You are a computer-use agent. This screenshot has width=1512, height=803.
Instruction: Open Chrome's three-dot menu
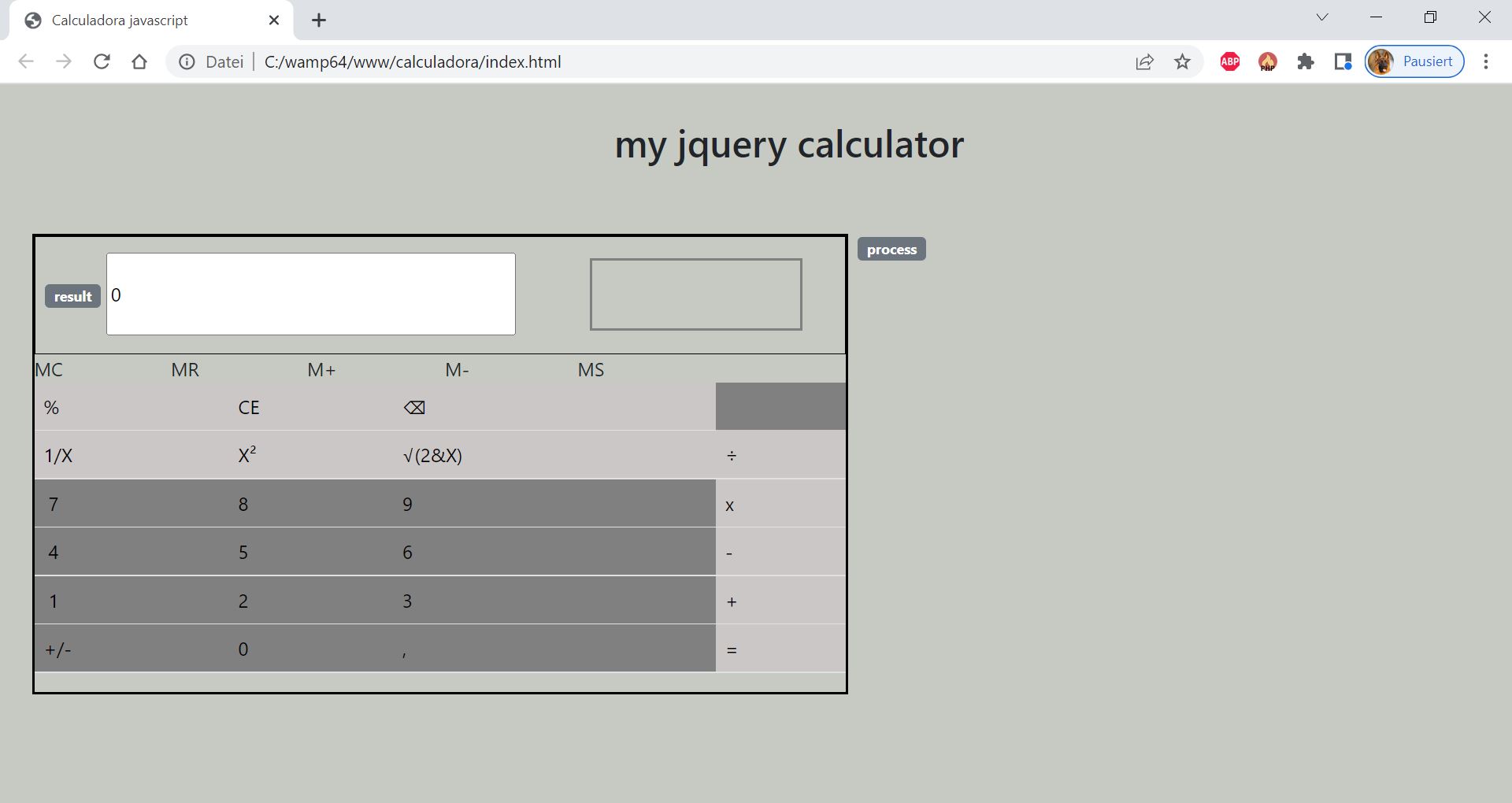1485,61
